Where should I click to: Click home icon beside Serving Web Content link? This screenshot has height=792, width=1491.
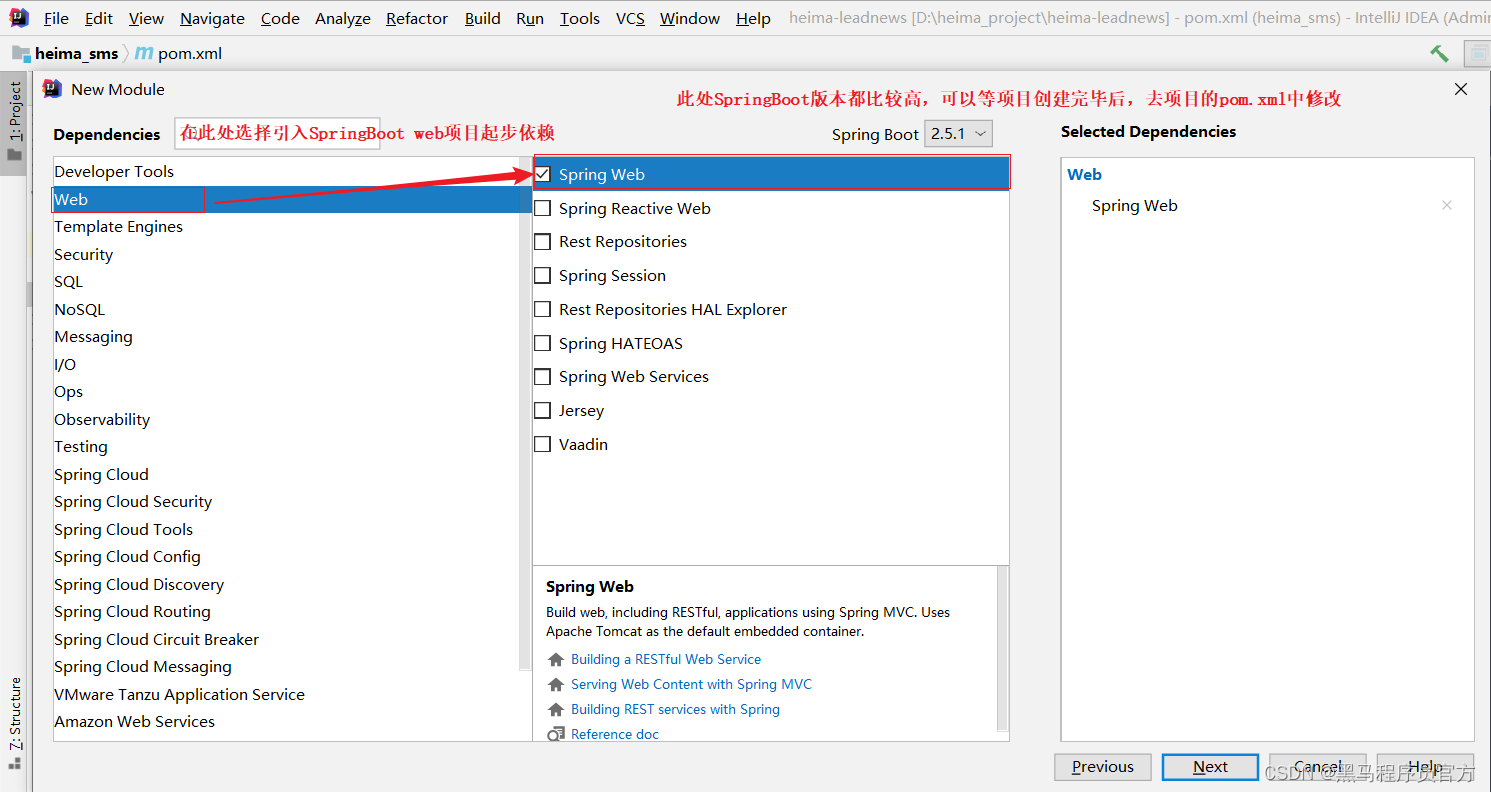[x=556, y=685]
